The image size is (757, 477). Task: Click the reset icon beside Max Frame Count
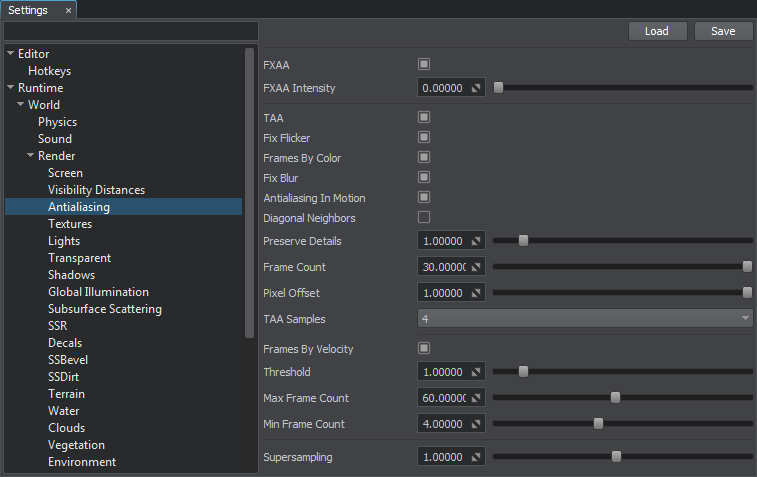[476, 398]
